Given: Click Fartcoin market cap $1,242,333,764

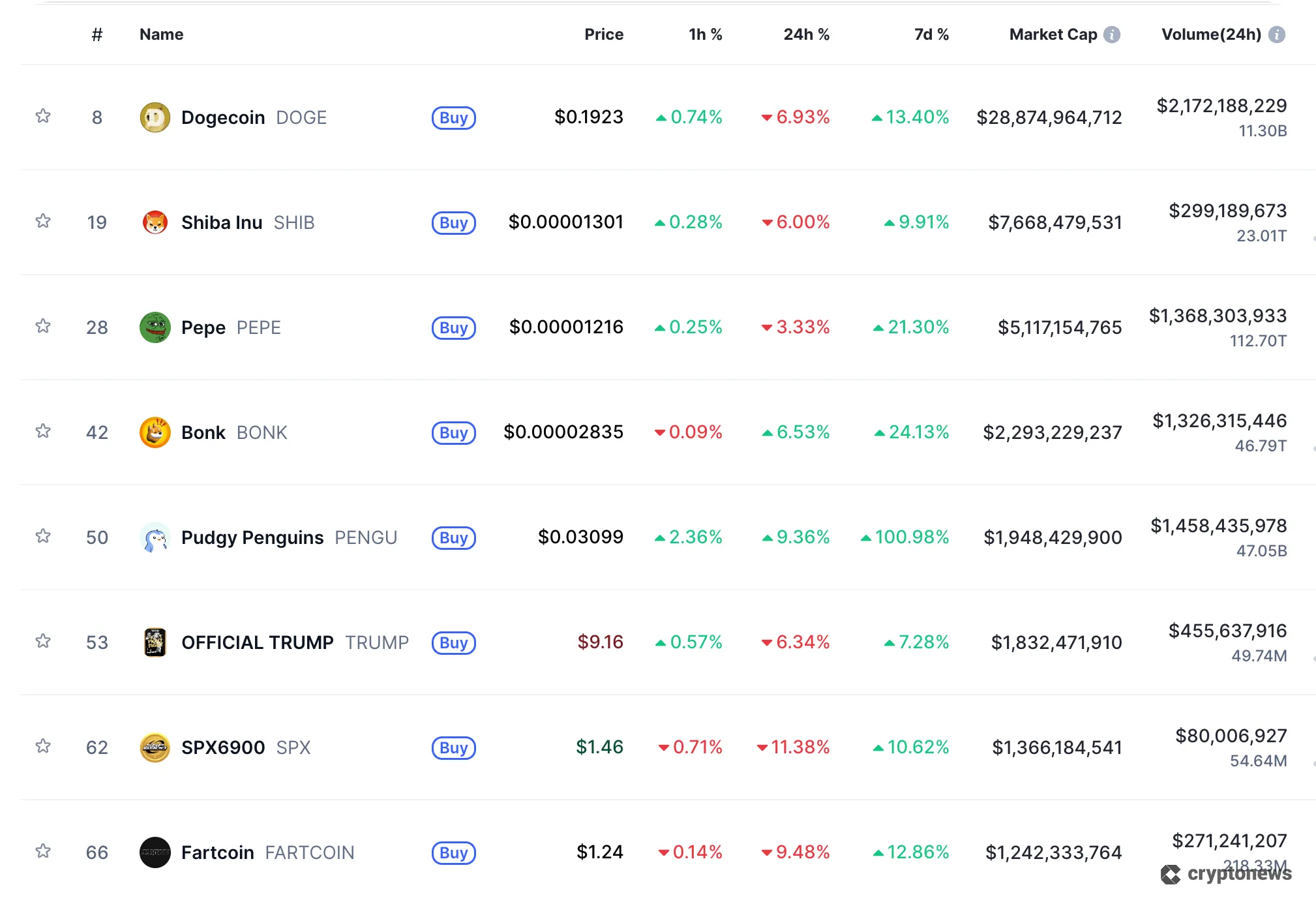Looking at the screenshot, I should 1054,852.
